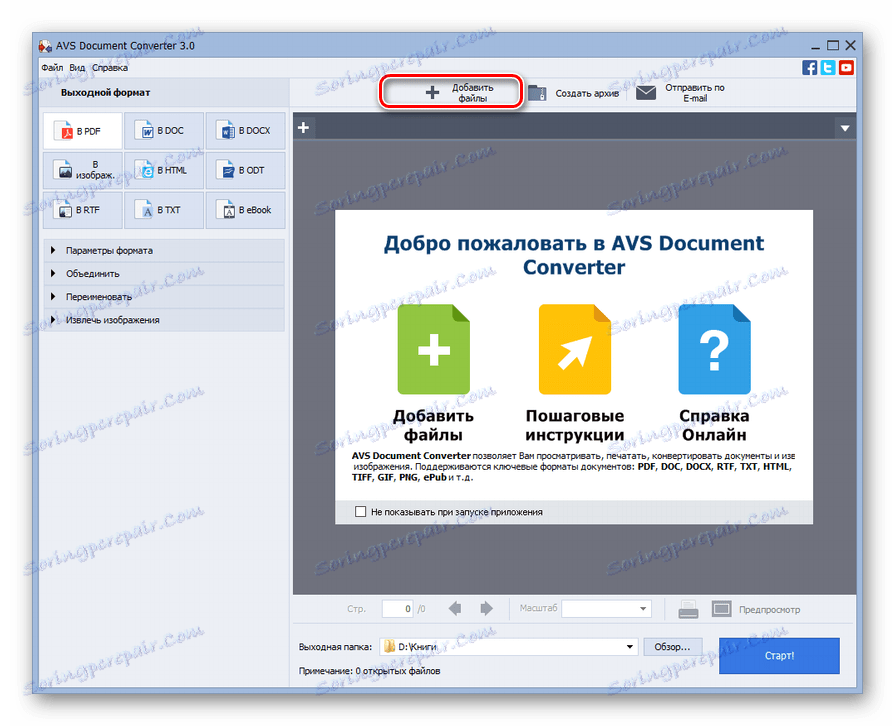
Task: Select the To DOC output format
Action: click(164, 131)
